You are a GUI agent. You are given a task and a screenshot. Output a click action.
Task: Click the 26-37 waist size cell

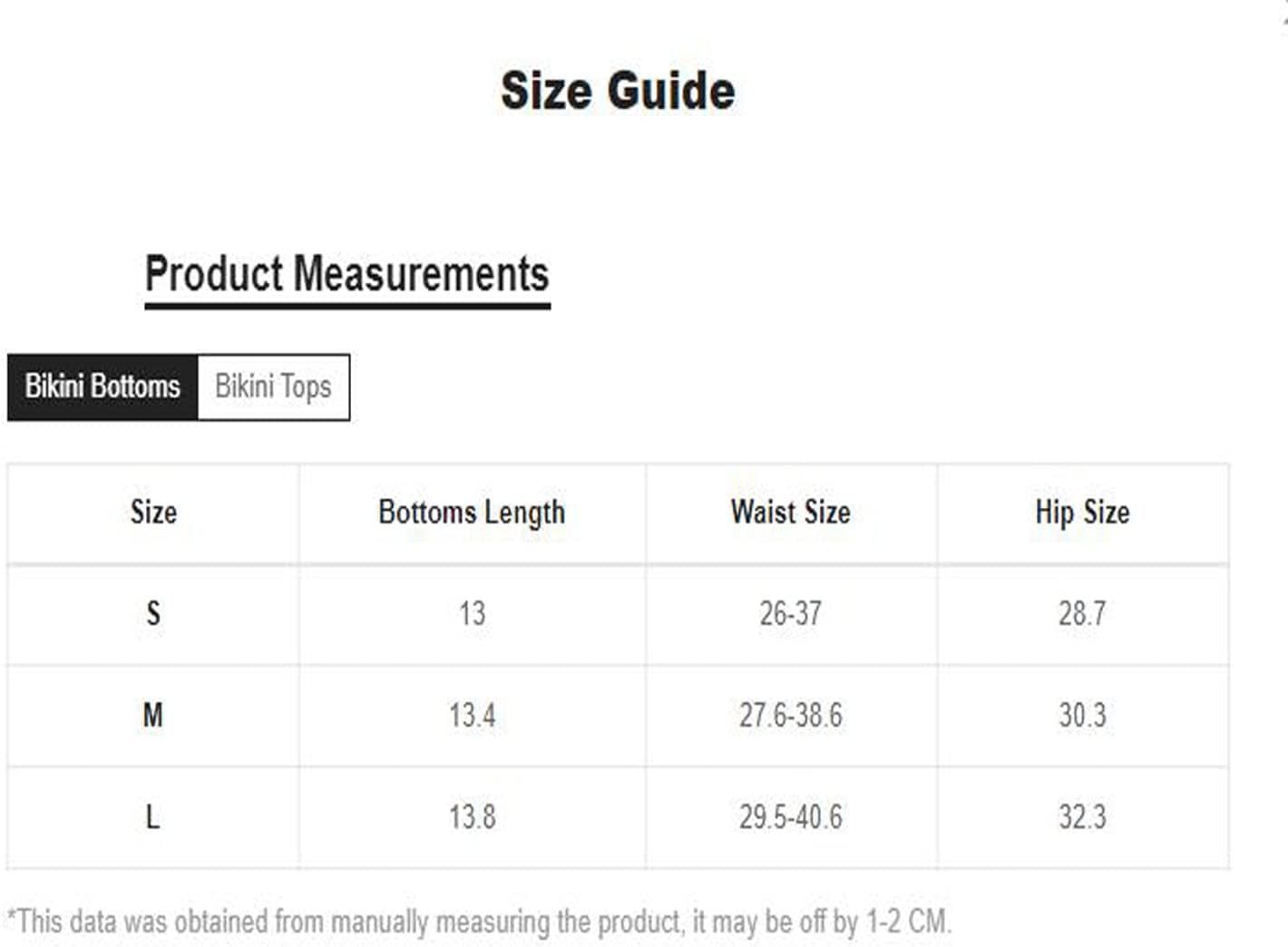pyautogui.click(x=791, y=614)
